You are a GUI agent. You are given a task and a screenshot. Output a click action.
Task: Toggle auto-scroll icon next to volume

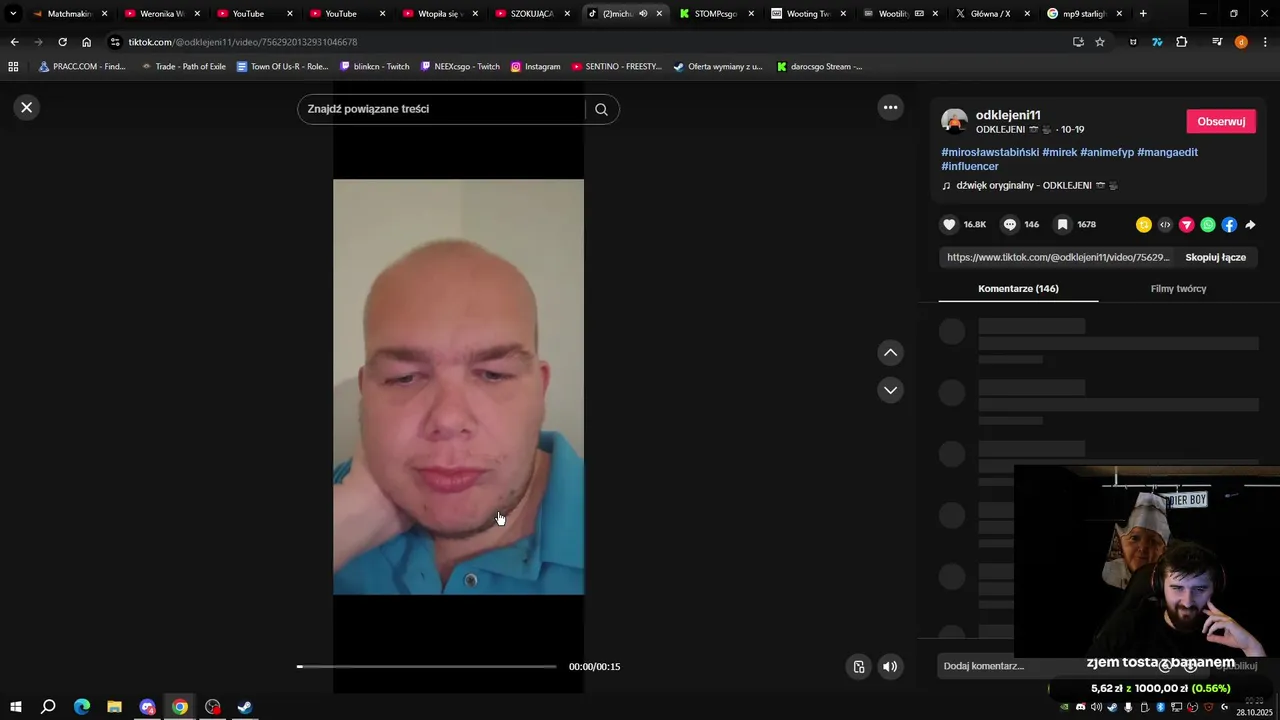coord(858,667)
